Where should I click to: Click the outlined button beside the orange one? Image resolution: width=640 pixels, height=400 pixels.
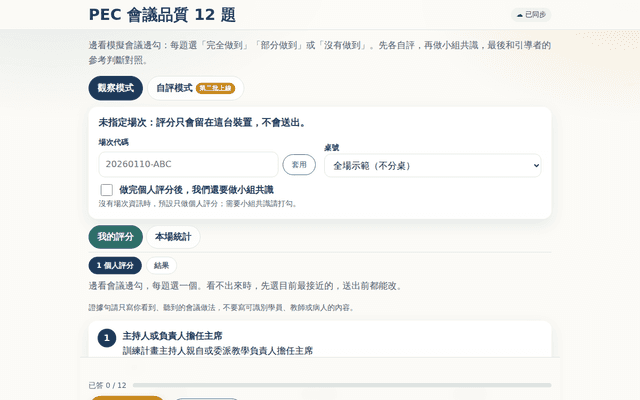tap(207, 398)
